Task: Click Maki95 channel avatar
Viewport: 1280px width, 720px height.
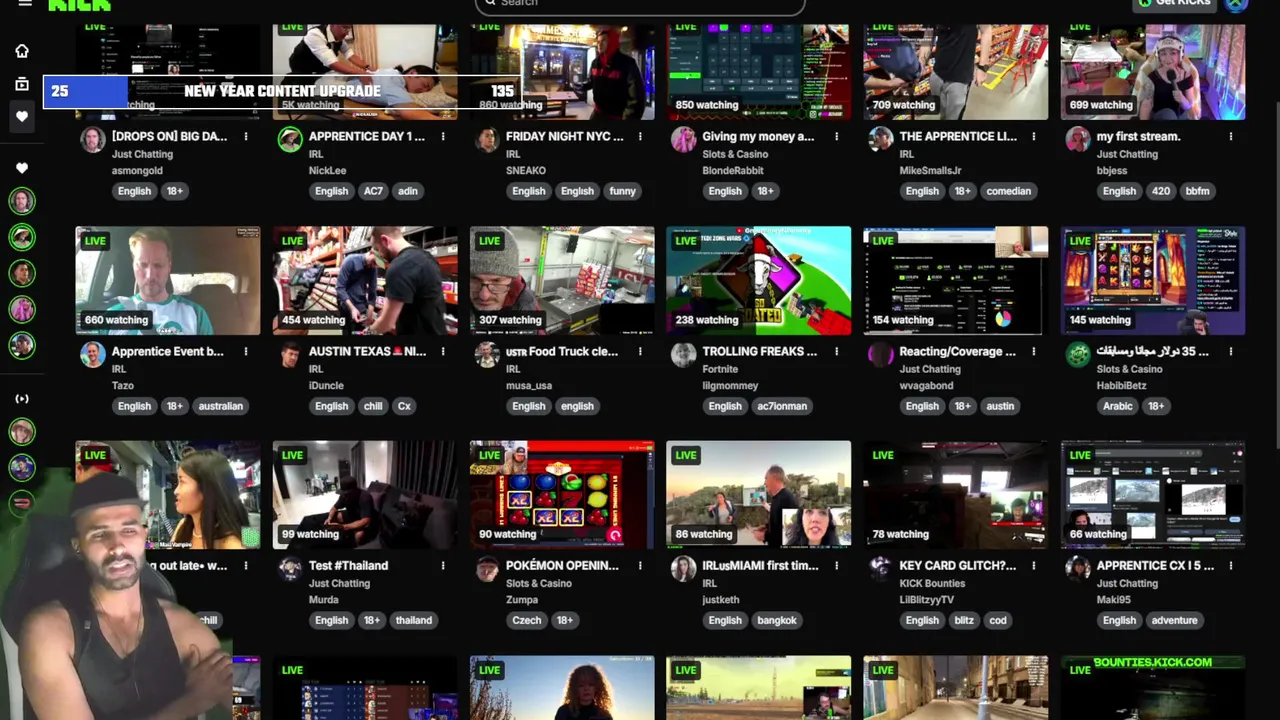Action: pos(1078,568)
